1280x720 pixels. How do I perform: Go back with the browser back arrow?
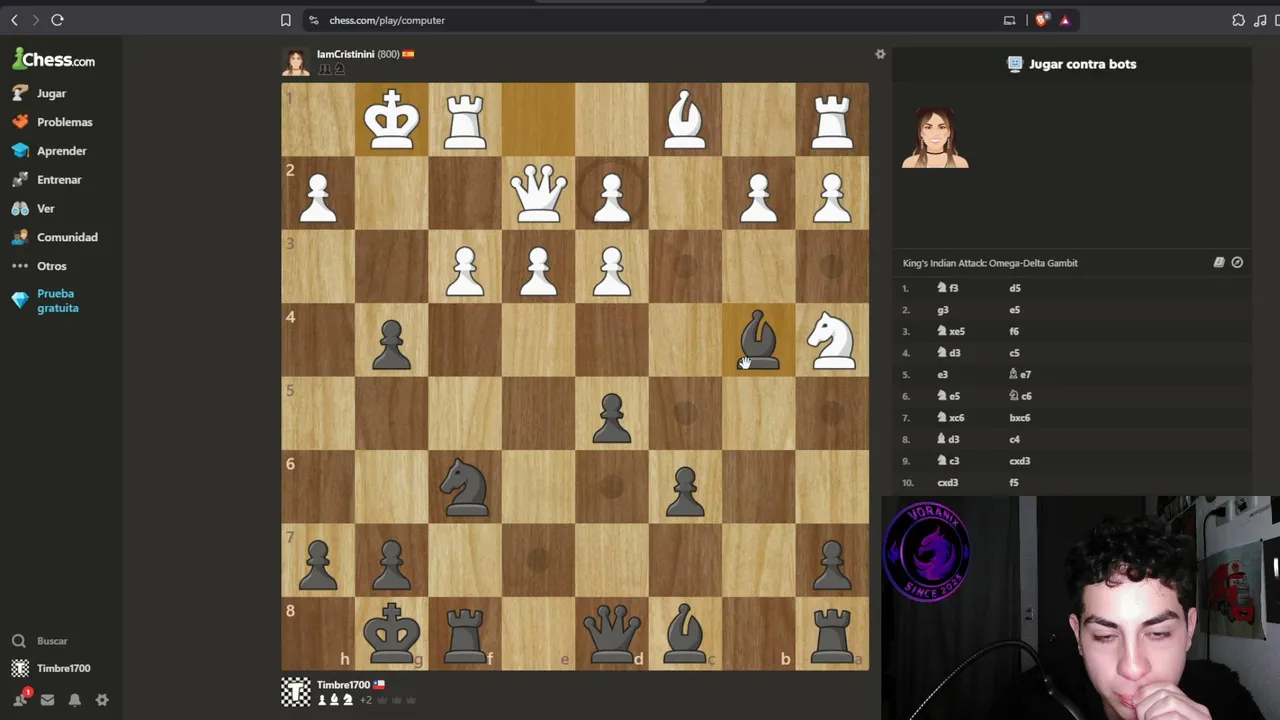coord(14,20)
